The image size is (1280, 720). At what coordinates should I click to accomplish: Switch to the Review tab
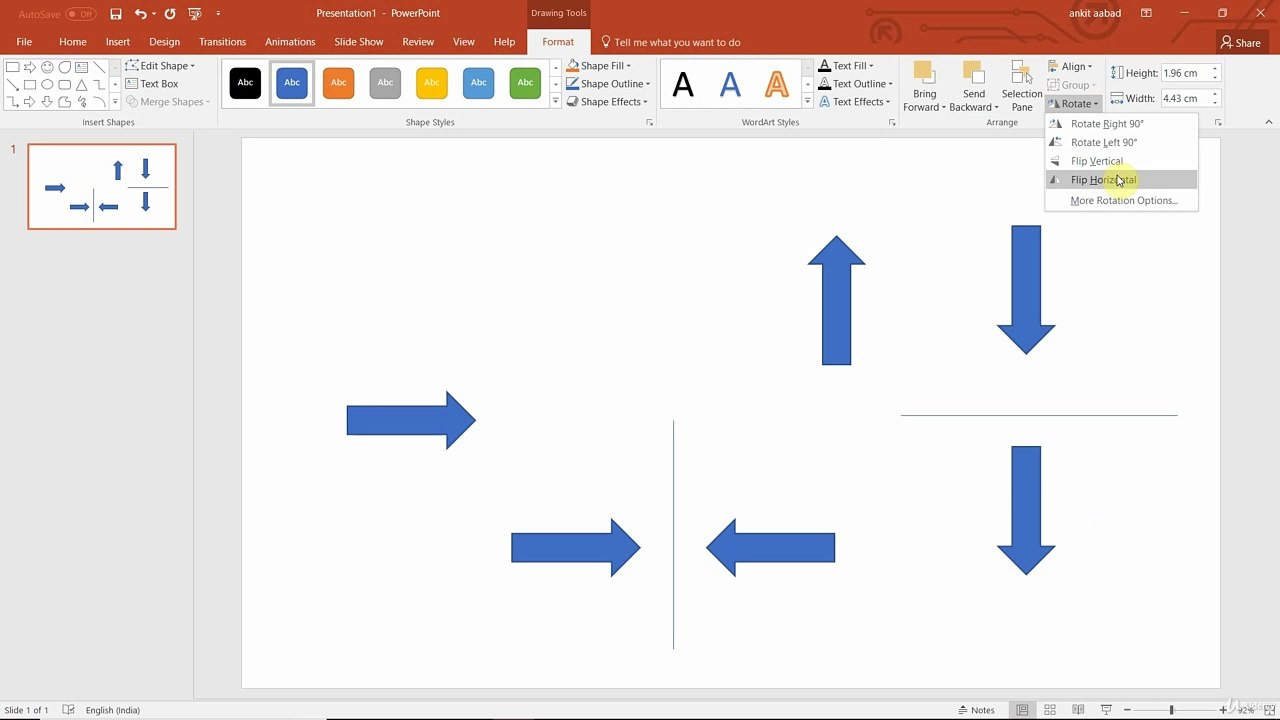[418, 42]
